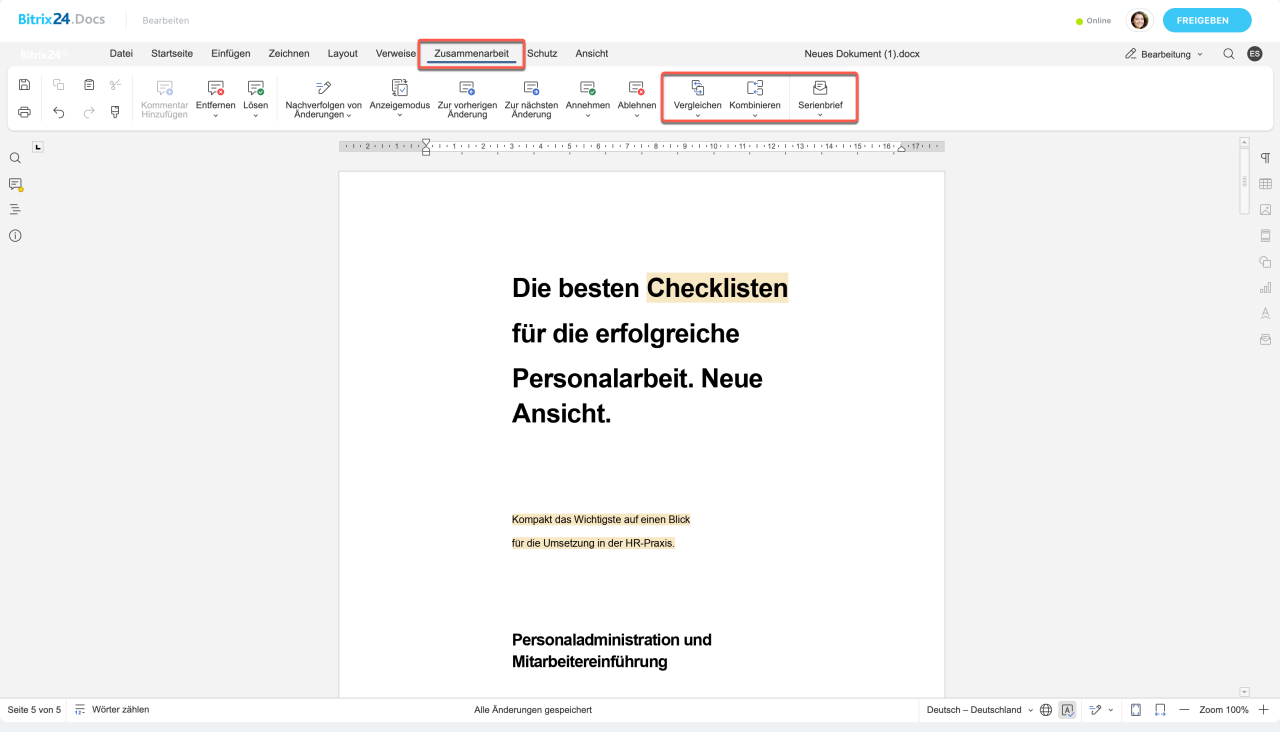Toggle fit to width view
This screenshot has height=732, width=1280.
1160,710
